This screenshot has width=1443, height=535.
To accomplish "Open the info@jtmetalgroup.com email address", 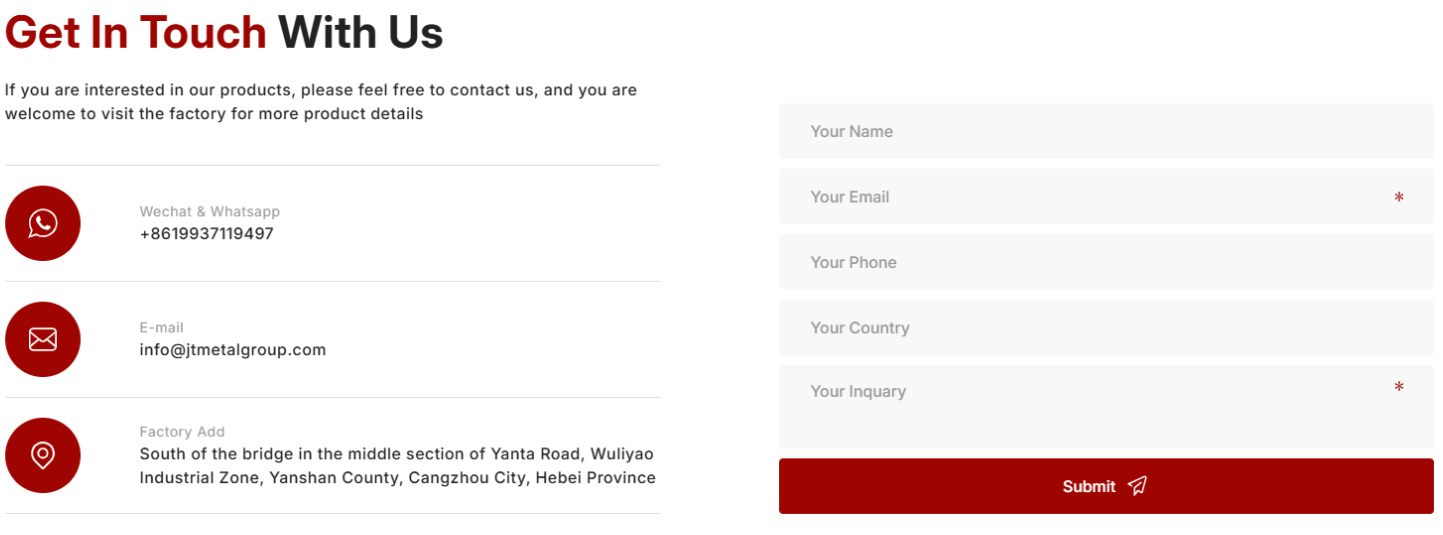I will pyautogui.click(x=233, y=350).
